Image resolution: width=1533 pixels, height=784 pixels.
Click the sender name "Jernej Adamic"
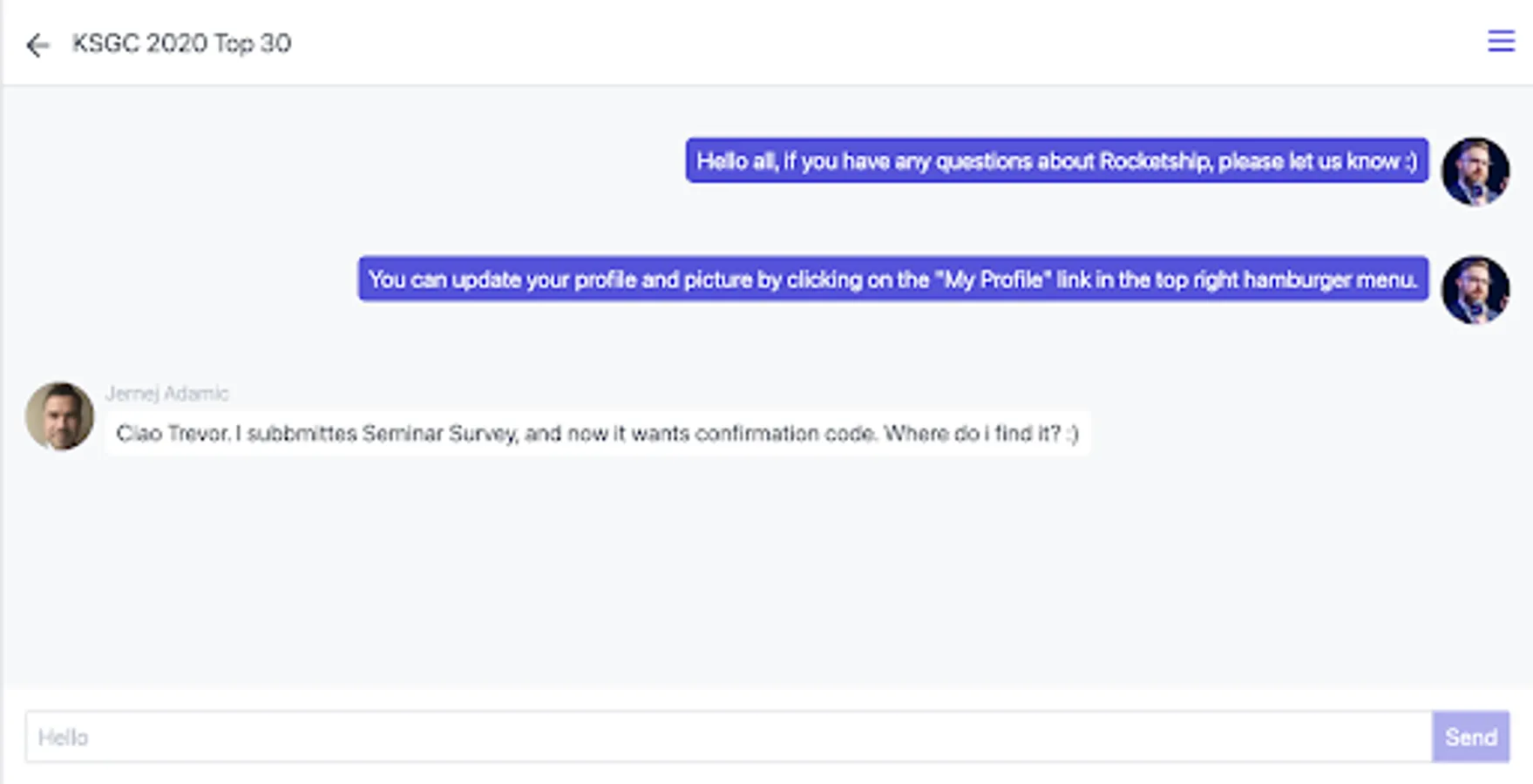click(166, 394)
